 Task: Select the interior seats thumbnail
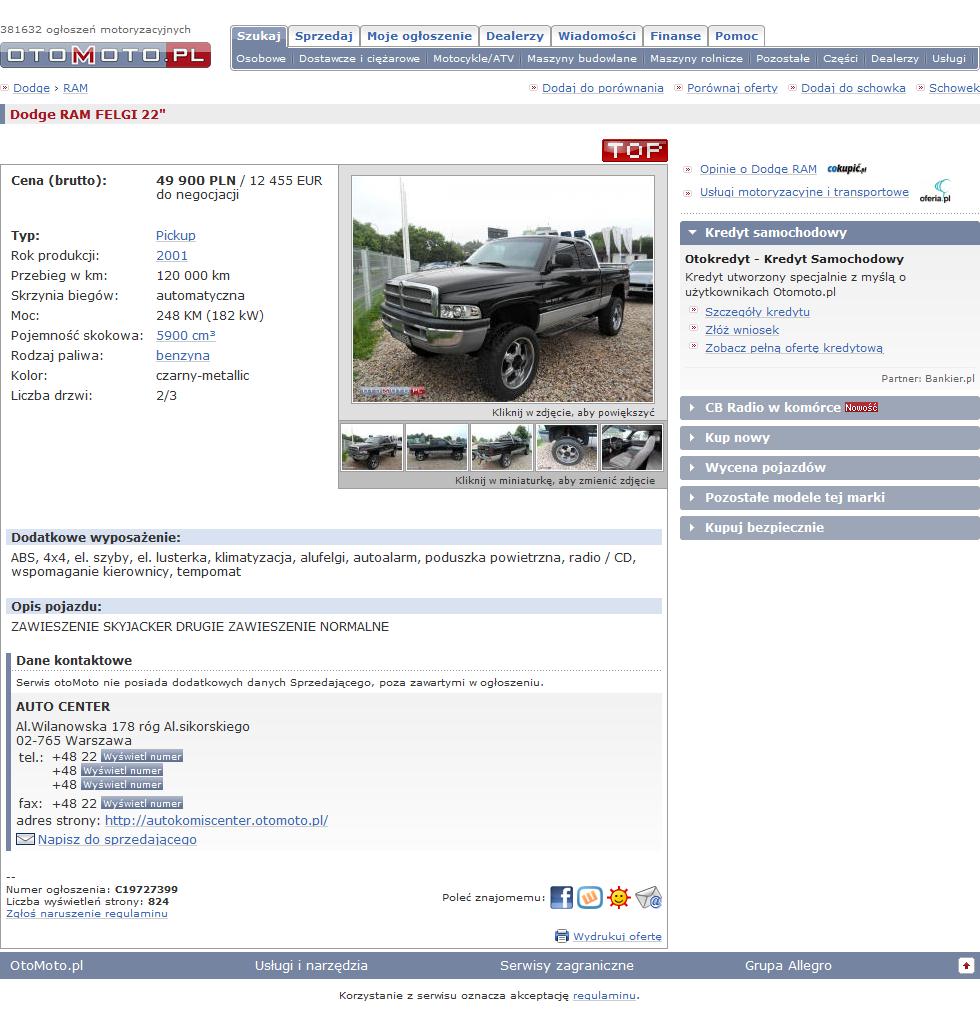[x=632, y=447]
